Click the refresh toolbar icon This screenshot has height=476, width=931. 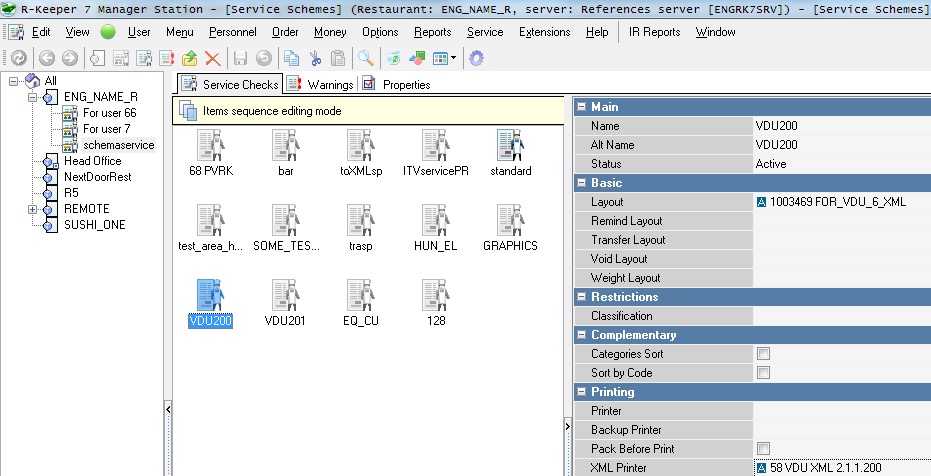(x=18, y=58)
